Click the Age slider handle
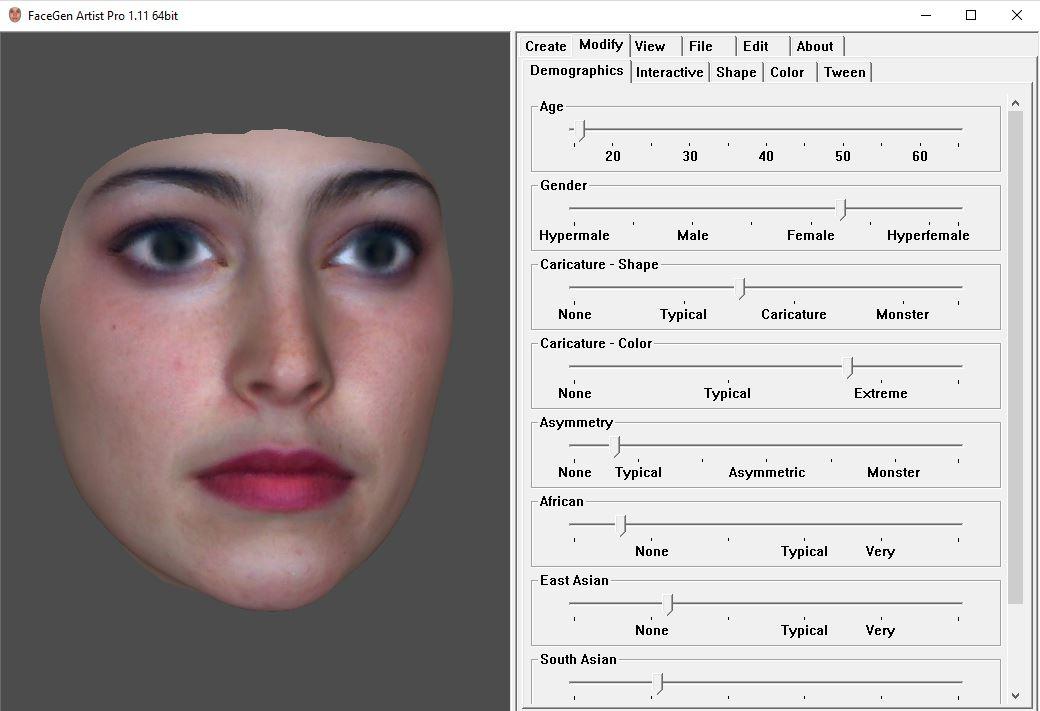Viewport: 1040px width, 711px height. click(581, 130)
